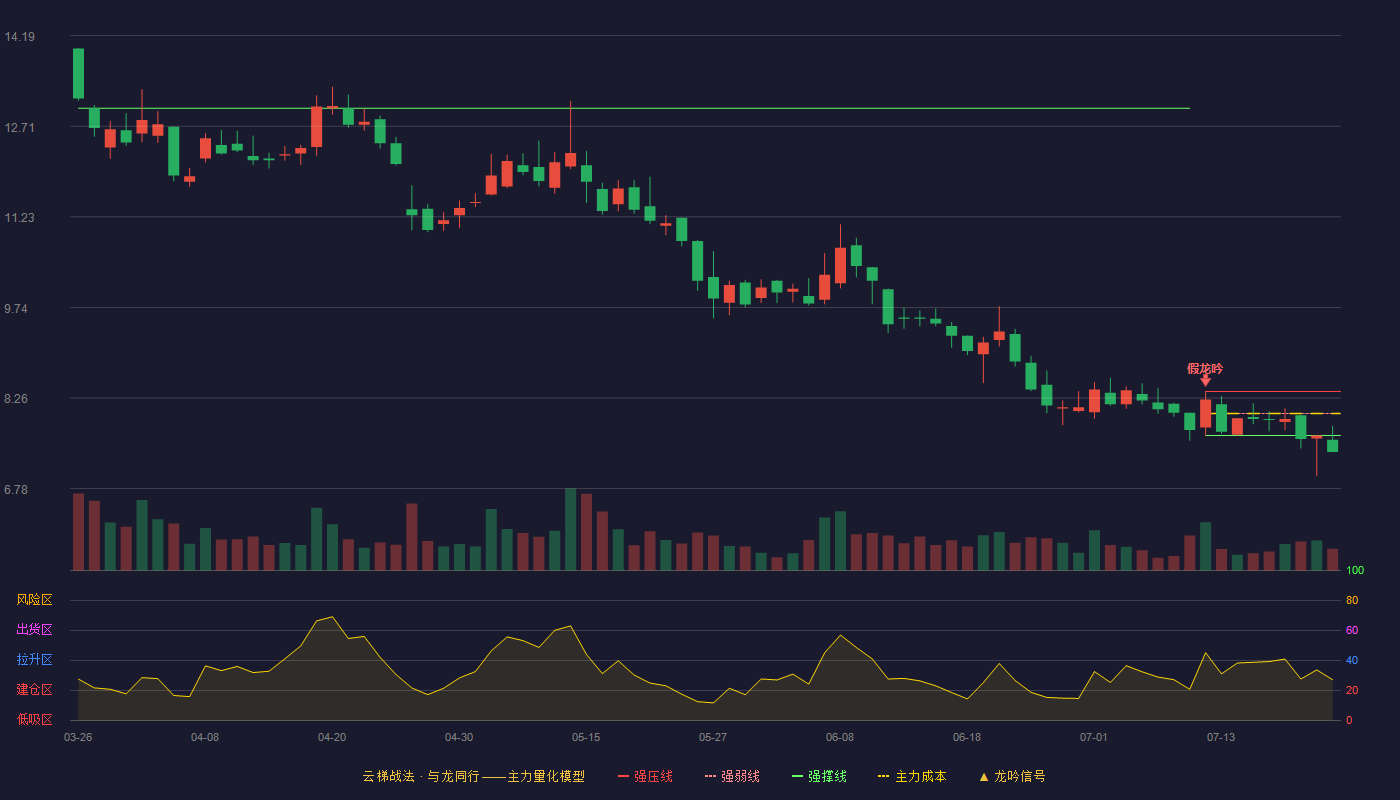Click the 假龙吟 signal annotation text
This screenshot has height=800, width=1400.
[x=1205, y=368]
